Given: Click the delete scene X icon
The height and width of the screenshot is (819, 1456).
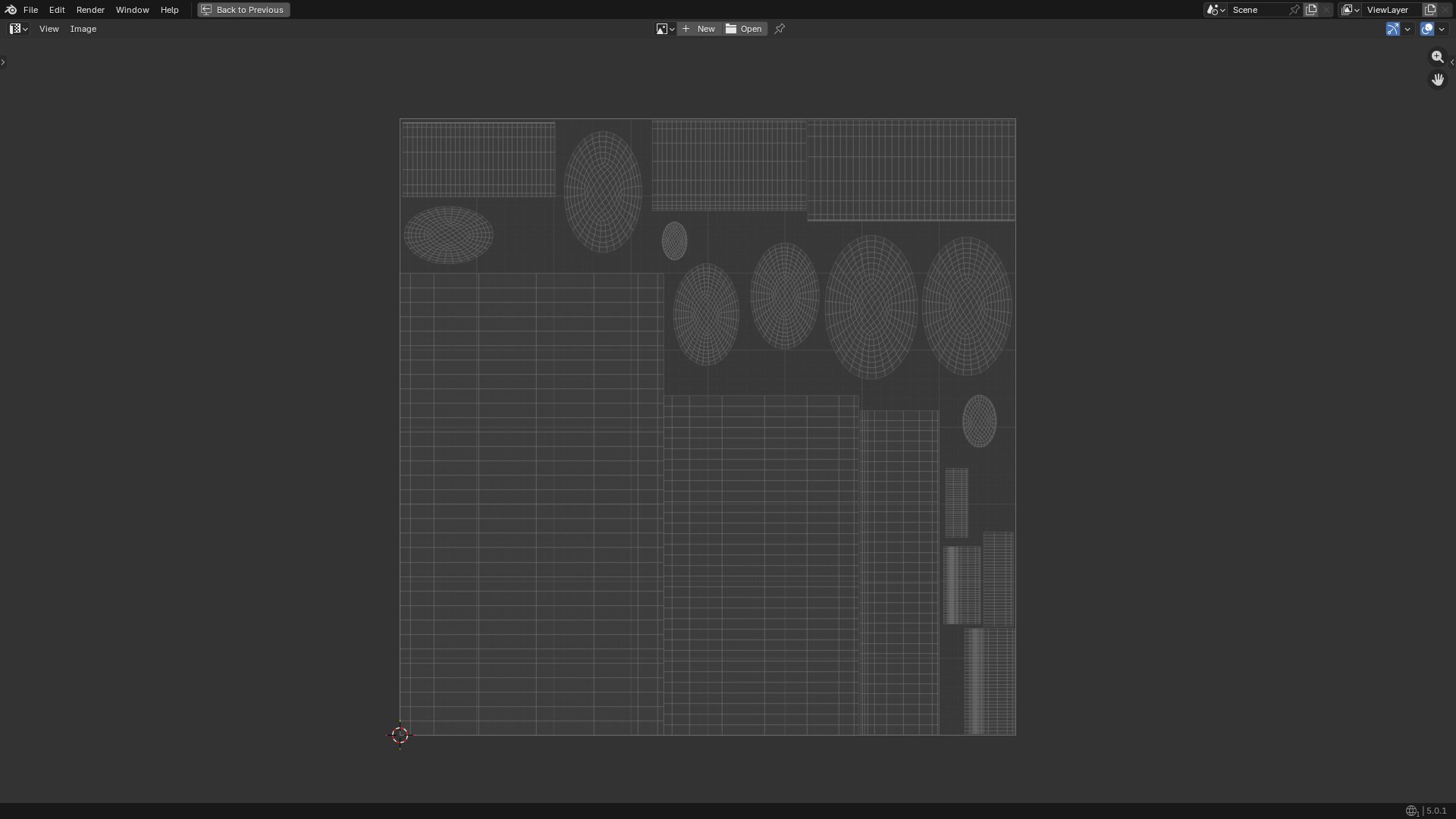Looking at the screenshot, I should pos(1326,10).
